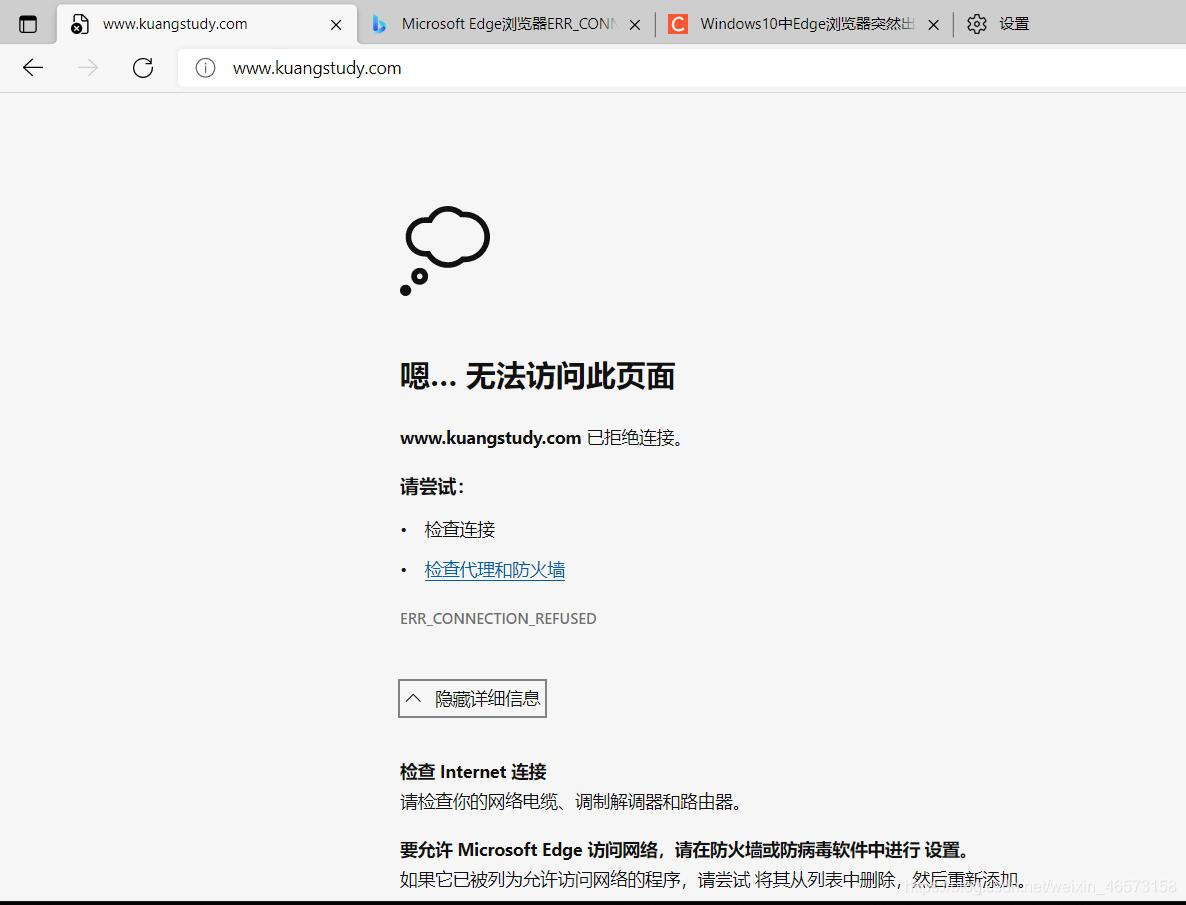Close the Microsoft Edge浏览器ERR_CONN tab
Image resolution: width=1186 pixels, height=905 pixels.
(x=635, y=25)
